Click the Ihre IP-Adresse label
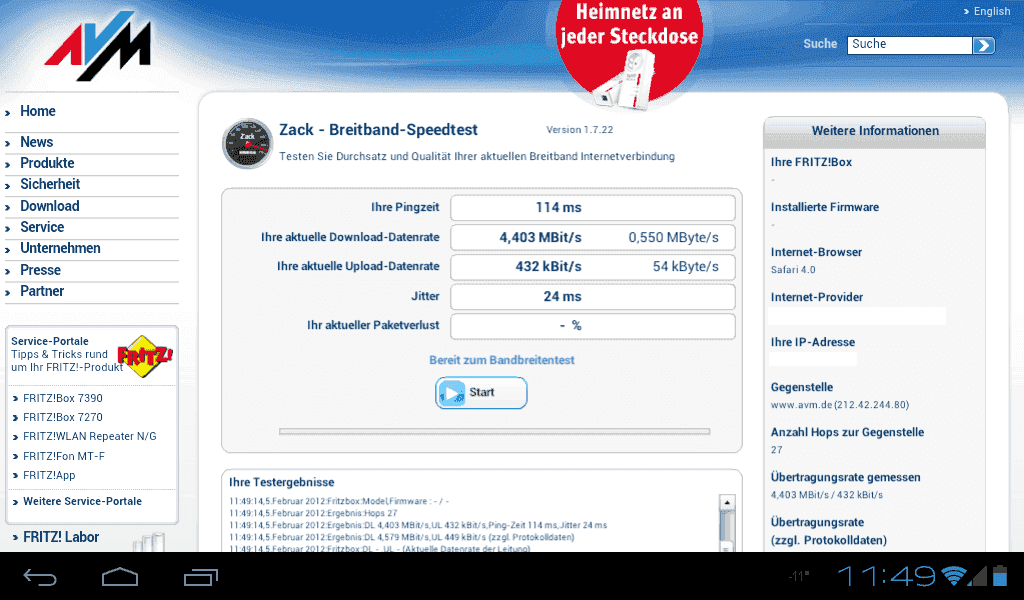Screen dimensions: 1024x600 812,342
